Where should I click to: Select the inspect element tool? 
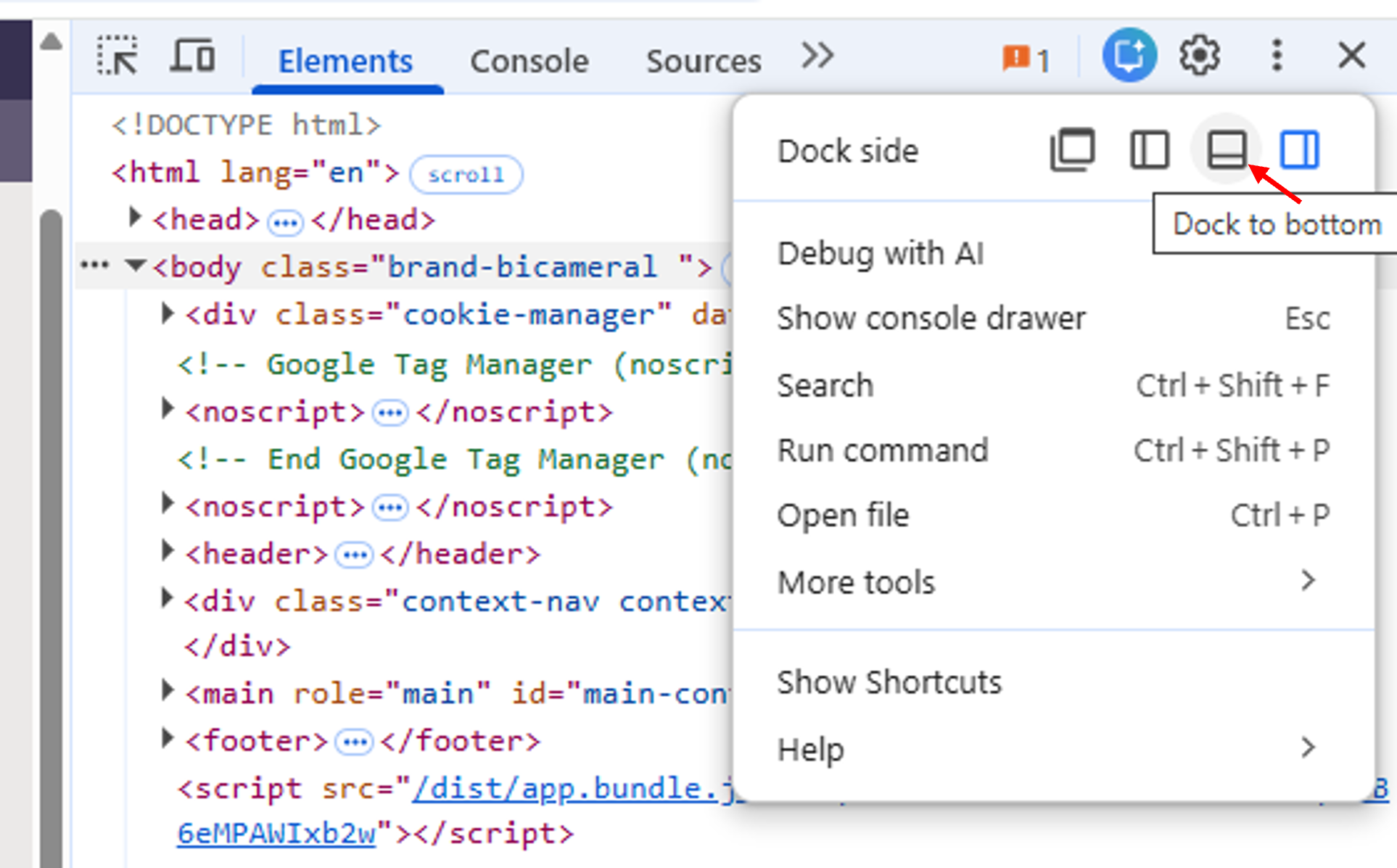point(116,57)
